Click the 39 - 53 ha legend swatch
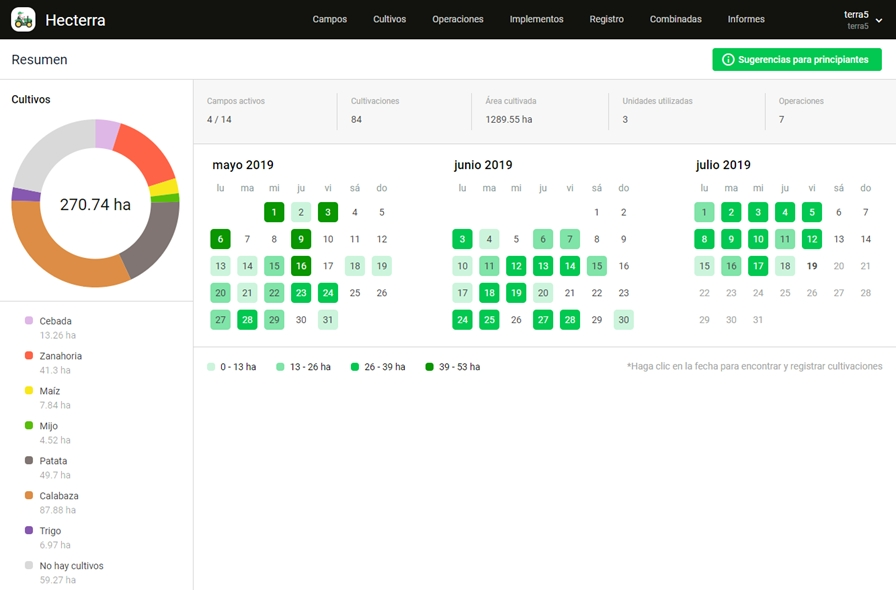Image resolution: width=896 pixels, height=590 pixels. pyautogui.click(x=430, y=367)
